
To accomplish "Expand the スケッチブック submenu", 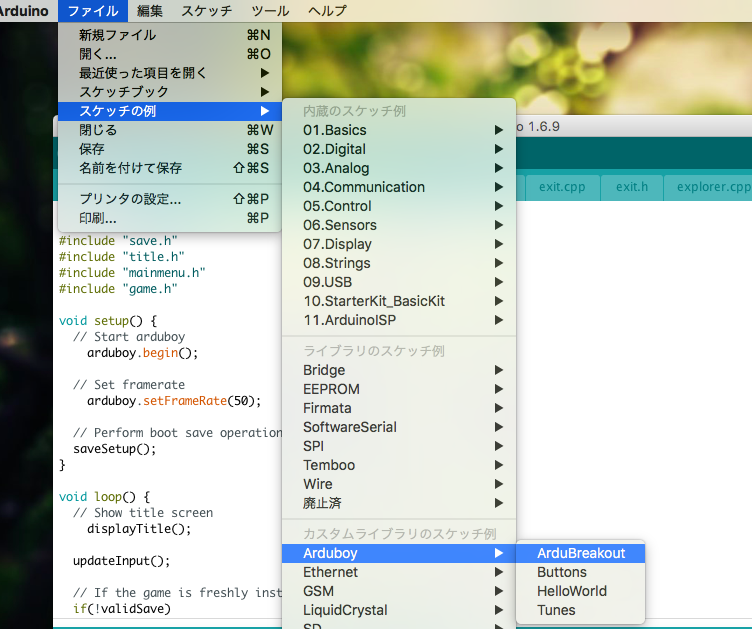I will point(170,92).
